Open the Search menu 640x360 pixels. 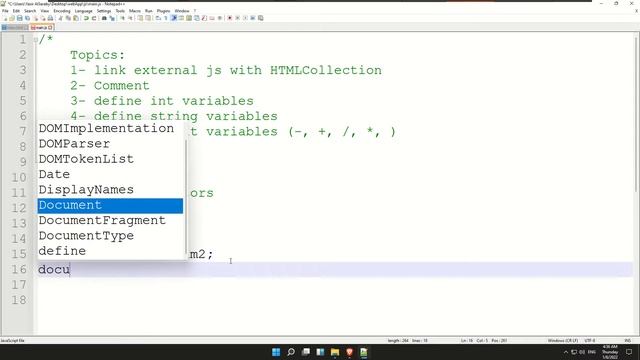(x=30, y=11)
